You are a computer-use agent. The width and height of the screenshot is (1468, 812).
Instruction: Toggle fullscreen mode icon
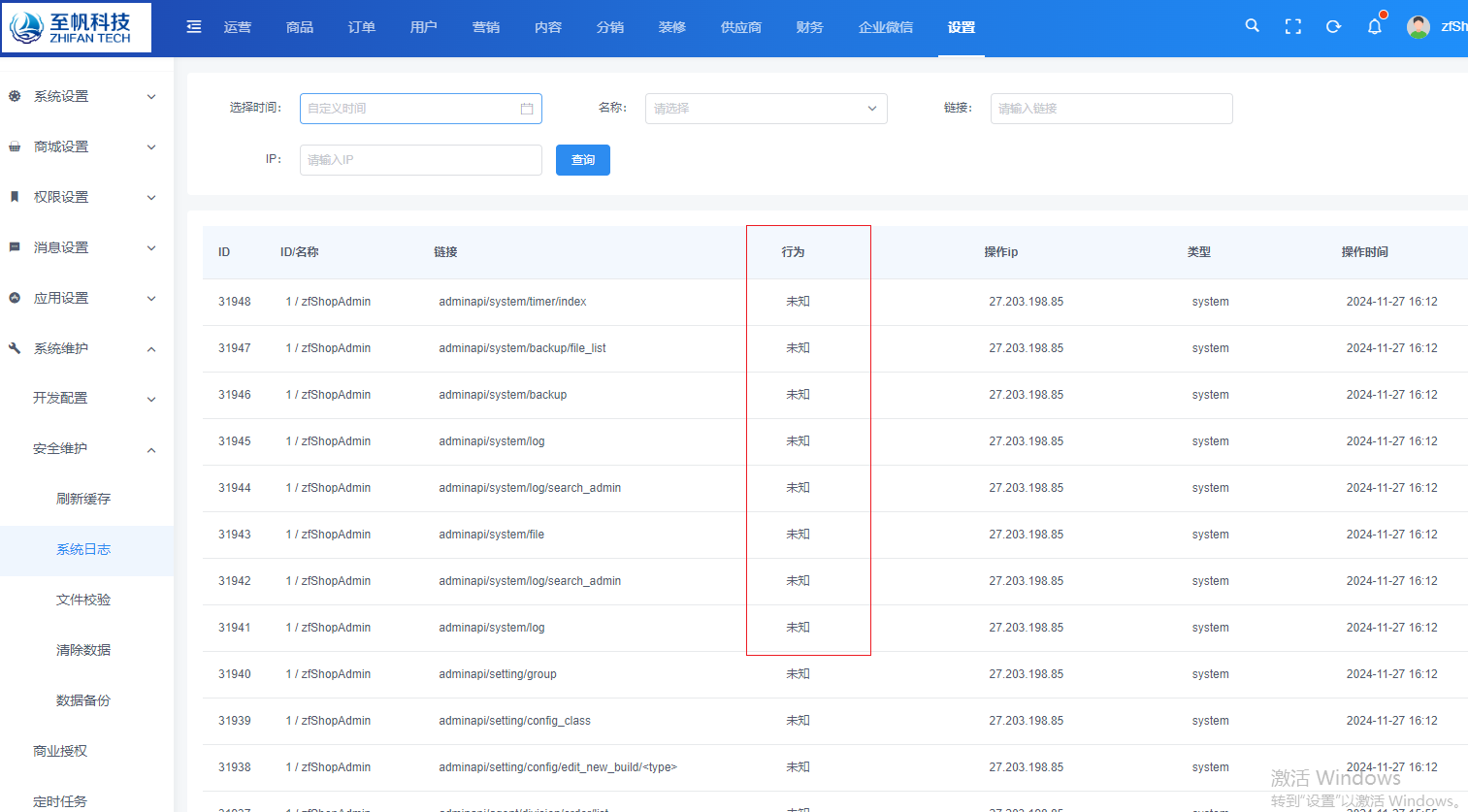1293,27
